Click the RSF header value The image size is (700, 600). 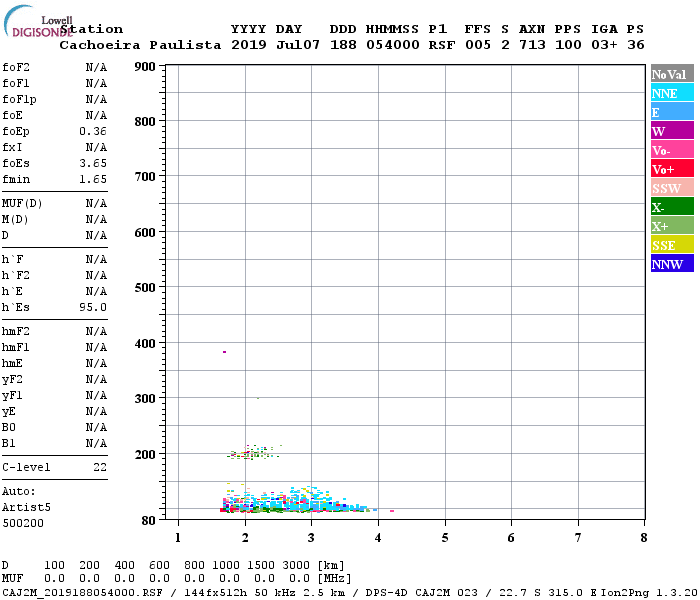442,45
